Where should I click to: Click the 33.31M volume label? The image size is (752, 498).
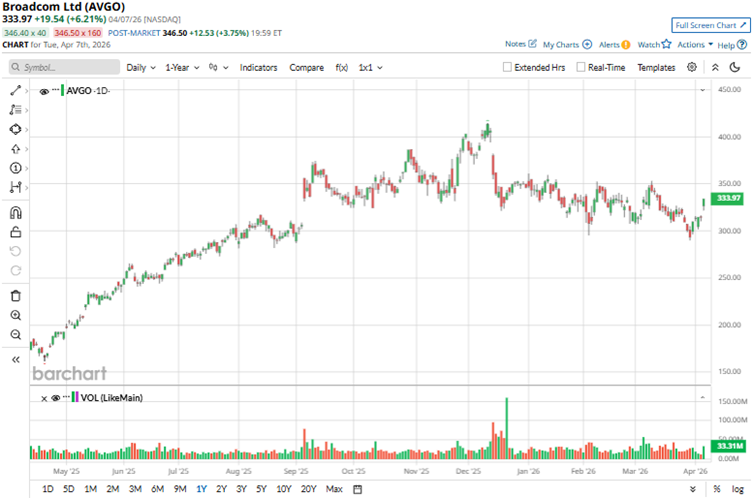(729, 446)
